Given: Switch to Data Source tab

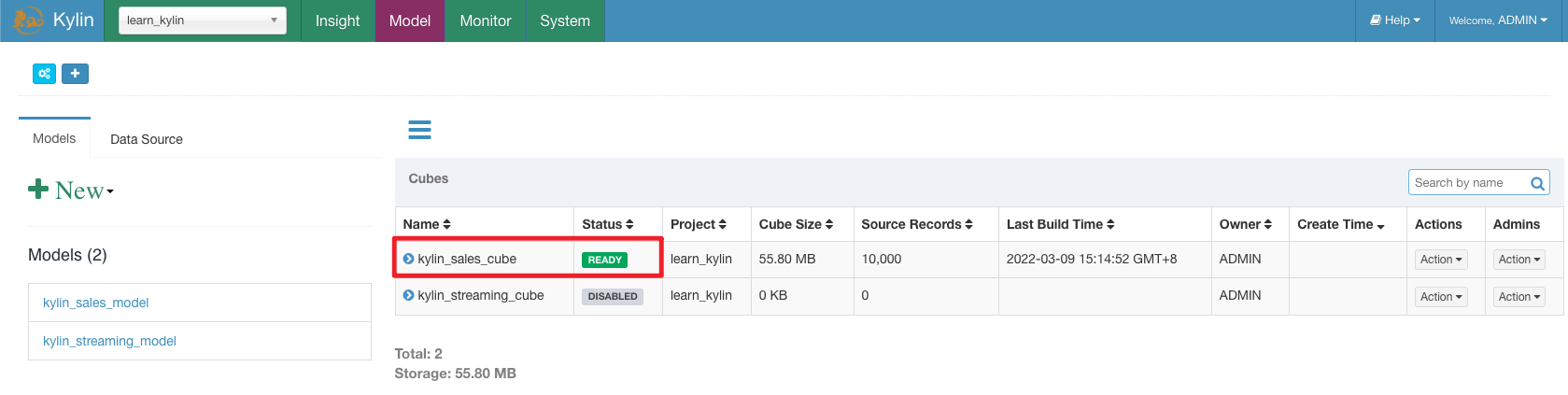Looking at the screenshot, I should [147, 139].
